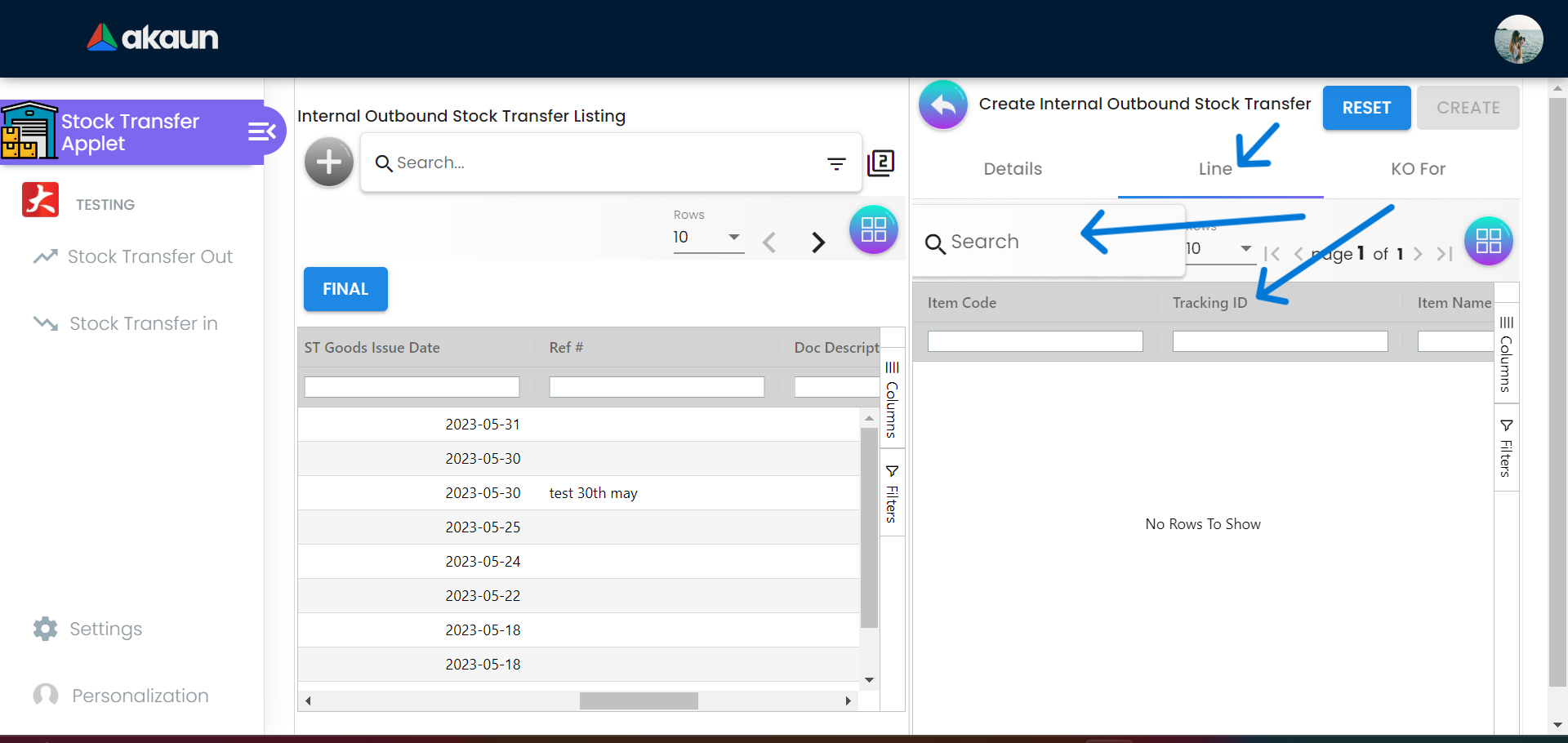
Task: Click horizontal scrollbar thumb in listing table
Action: (x=639, y=701)
